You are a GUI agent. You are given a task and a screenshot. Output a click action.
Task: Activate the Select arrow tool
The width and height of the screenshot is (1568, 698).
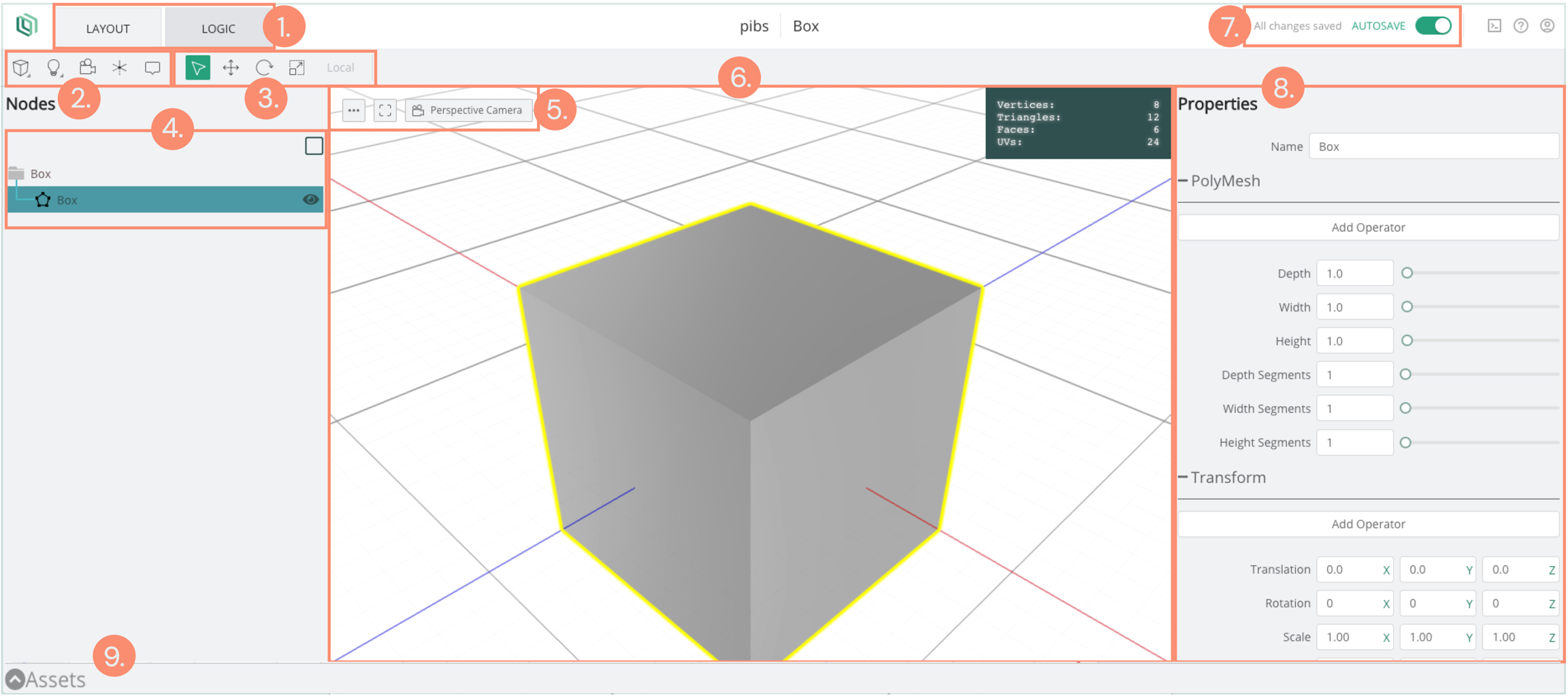click(198, 68)
